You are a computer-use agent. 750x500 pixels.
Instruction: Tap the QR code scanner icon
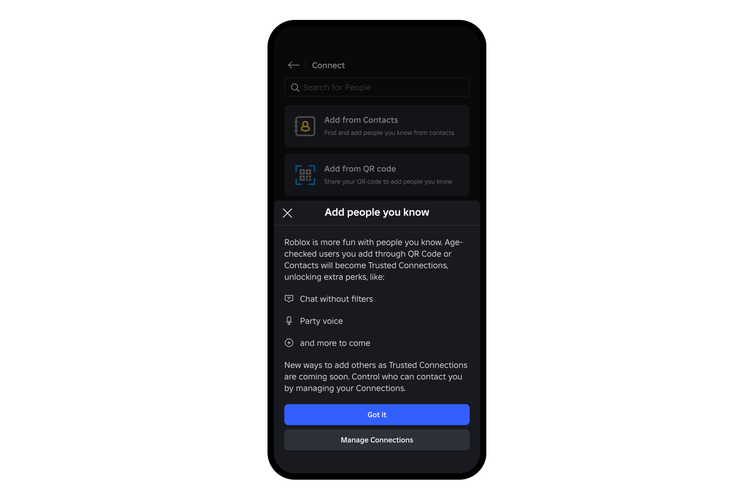[305, 175]
